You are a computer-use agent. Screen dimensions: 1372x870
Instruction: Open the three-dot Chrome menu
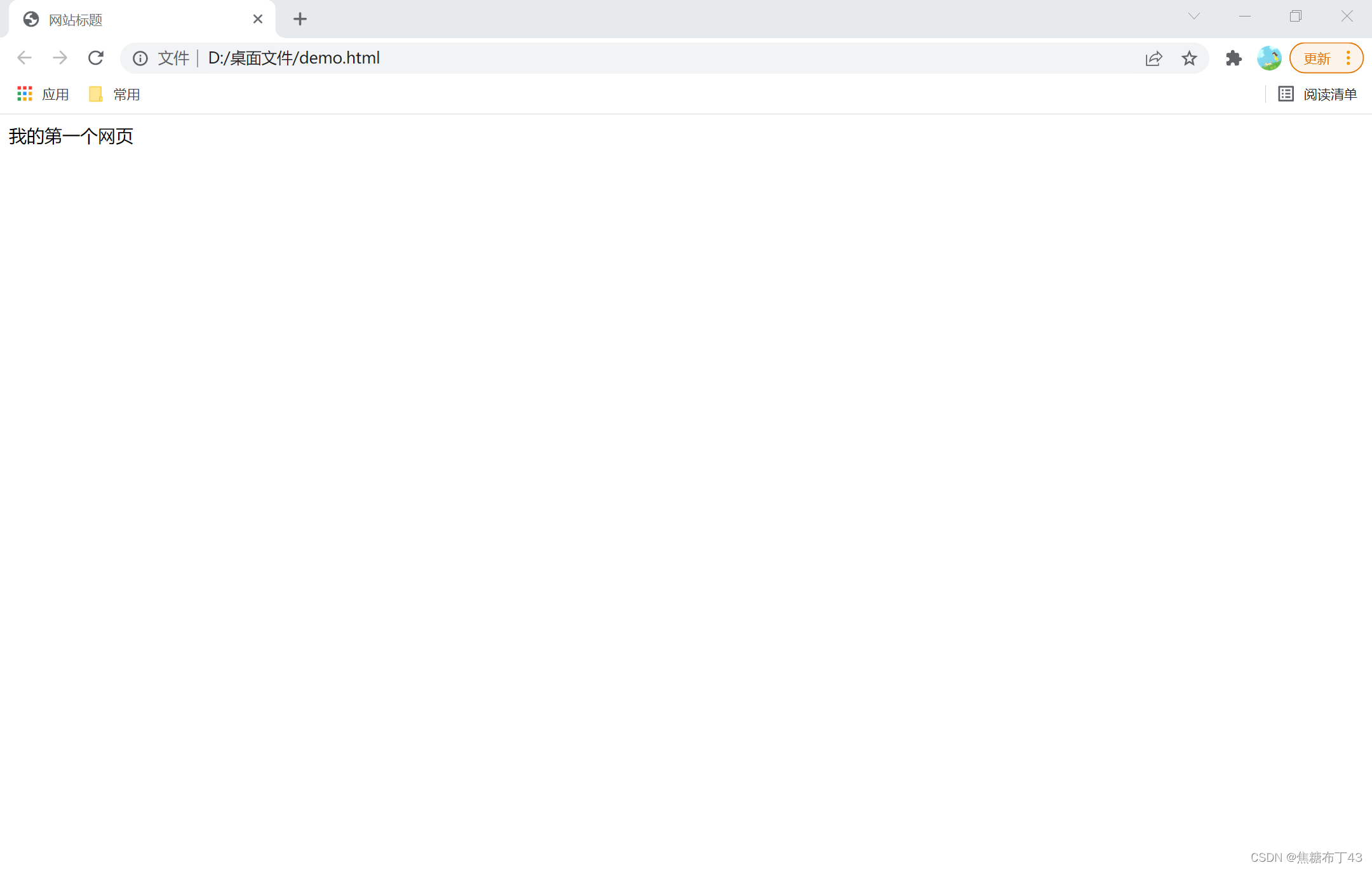click(1348, 58)
